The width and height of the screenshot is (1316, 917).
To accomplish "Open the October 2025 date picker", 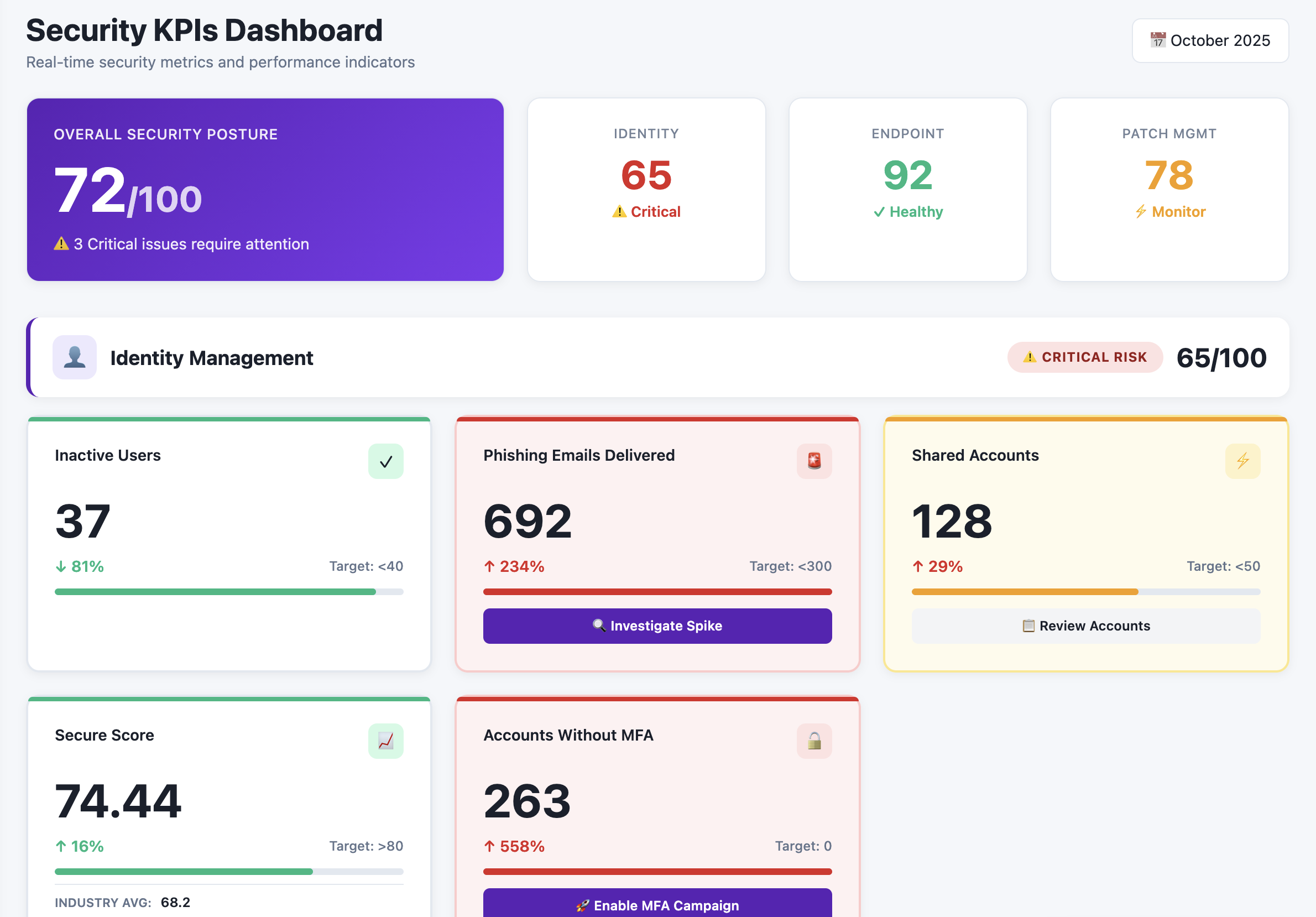I will [x=1210, y=41].
